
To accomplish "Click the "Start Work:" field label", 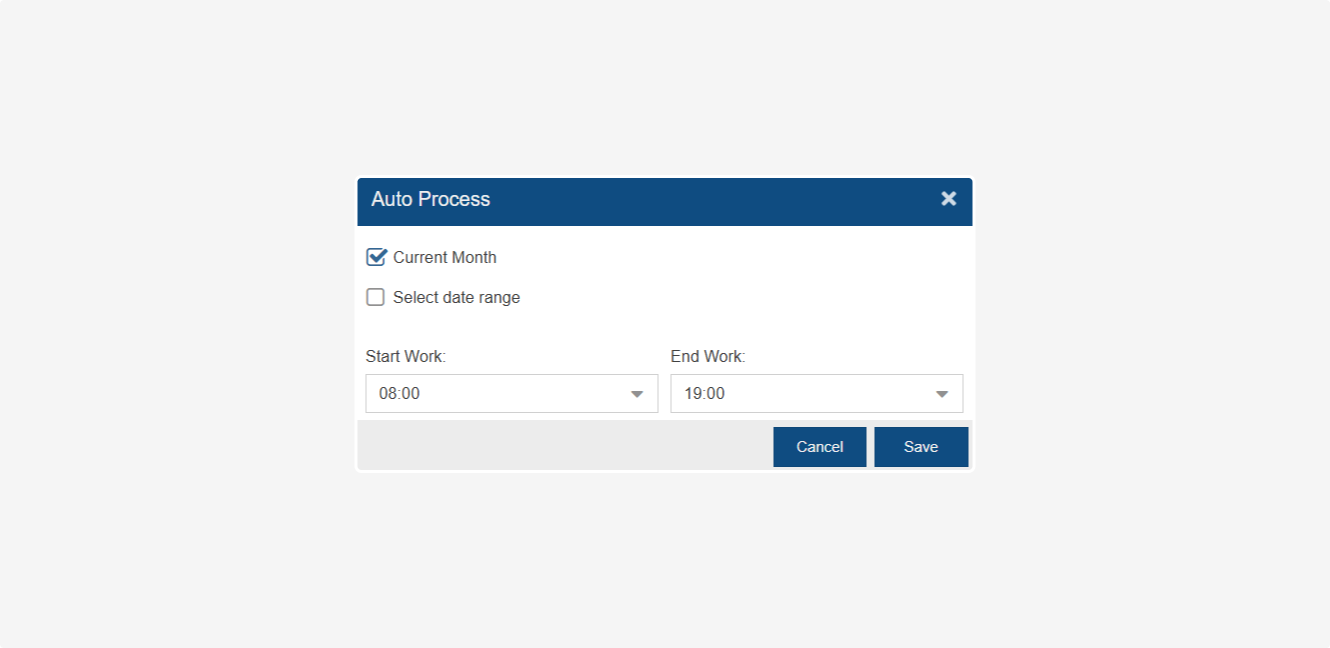I will coord(405,356).
